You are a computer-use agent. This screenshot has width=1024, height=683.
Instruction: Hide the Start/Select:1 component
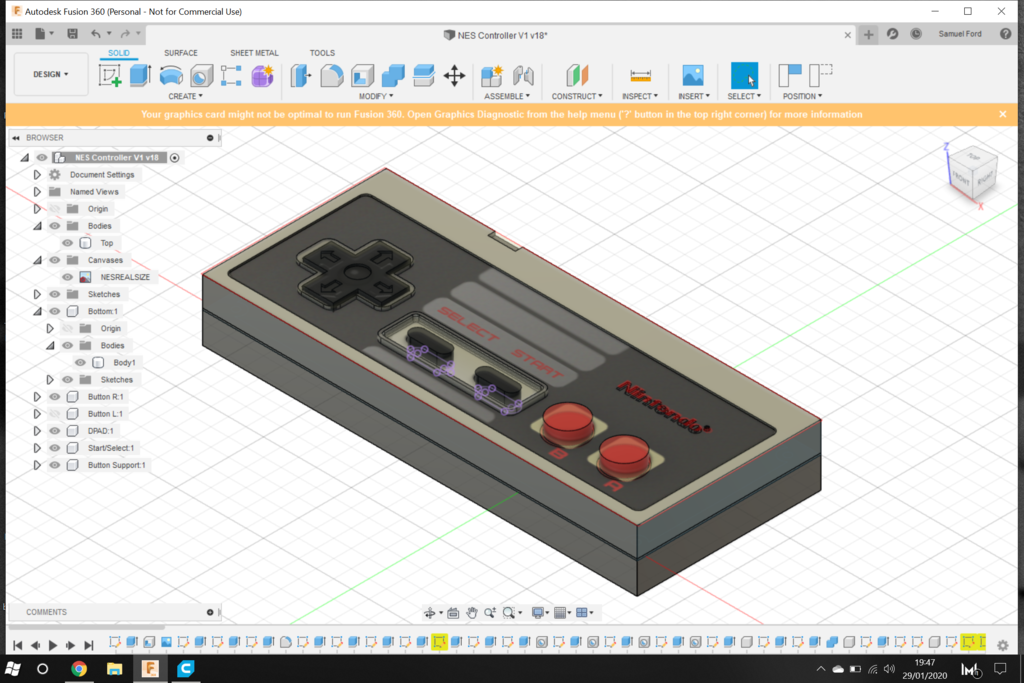[x=55, y=448]
